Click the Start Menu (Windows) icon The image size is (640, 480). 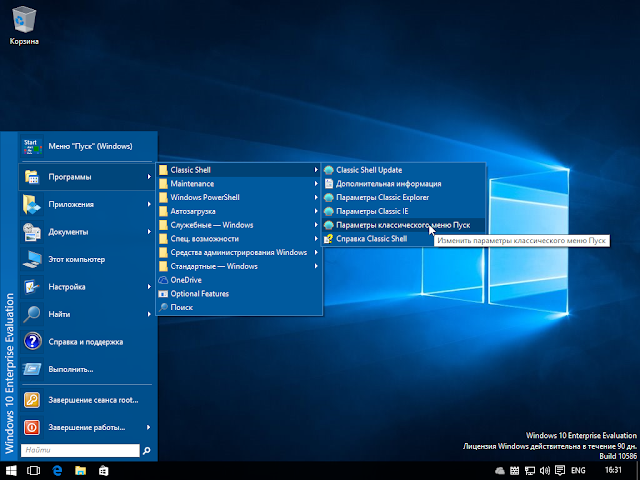coord(32,147)
